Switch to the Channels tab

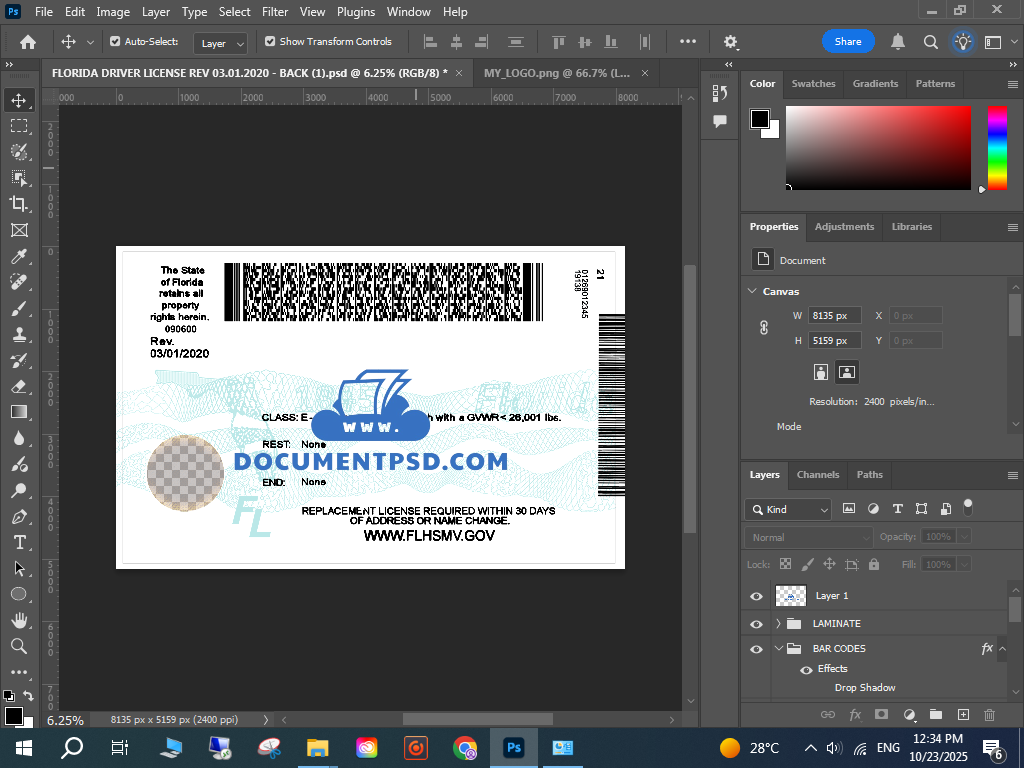817,475
